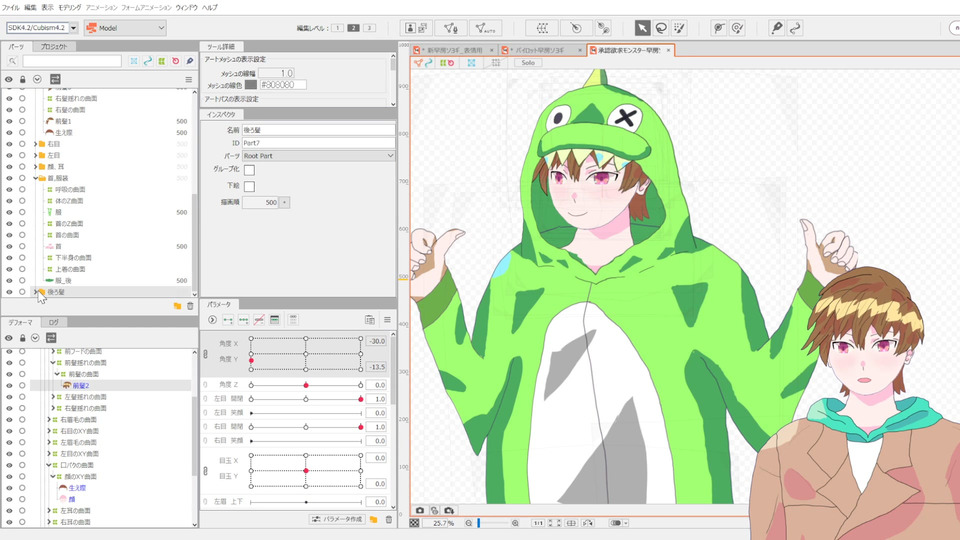Open SDK4.2/Cubism4.2 version dropdown

pos(73,28)
